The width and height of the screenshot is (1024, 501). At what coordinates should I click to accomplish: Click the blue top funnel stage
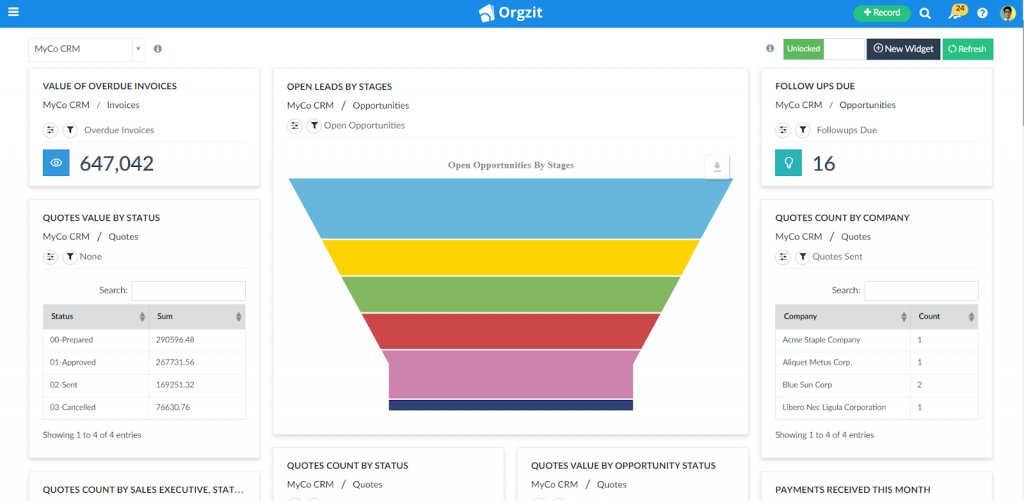pyautogui.click(x=511, y=208)
